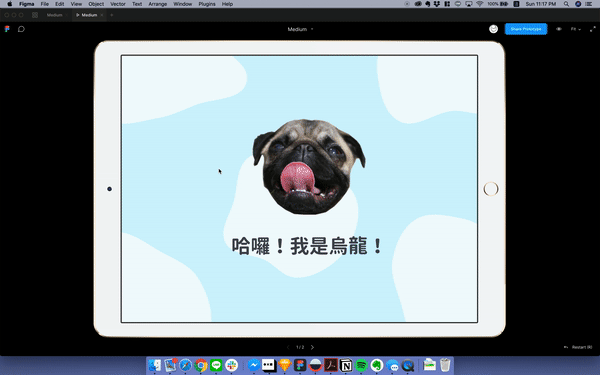
Task: Click the 1/2 frame counter
Action: tap(300, 347)
